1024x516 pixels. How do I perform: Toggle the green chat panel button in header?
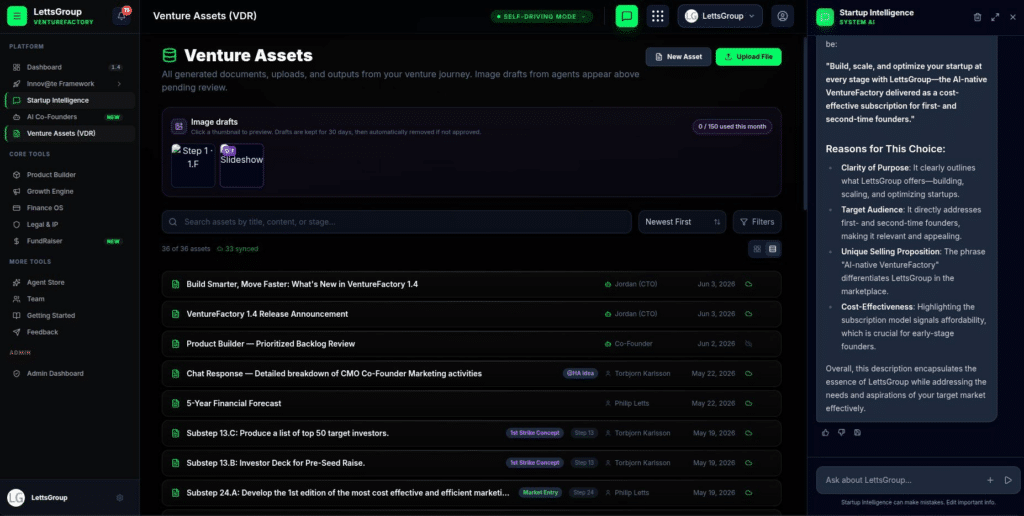[x=626, y=16]
